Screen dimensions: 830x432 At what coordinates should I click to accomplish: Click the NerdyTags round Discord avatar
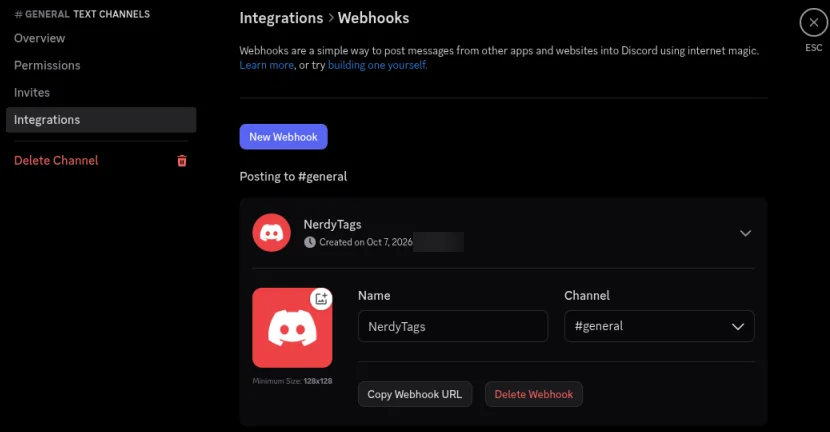tap(272, 232)
